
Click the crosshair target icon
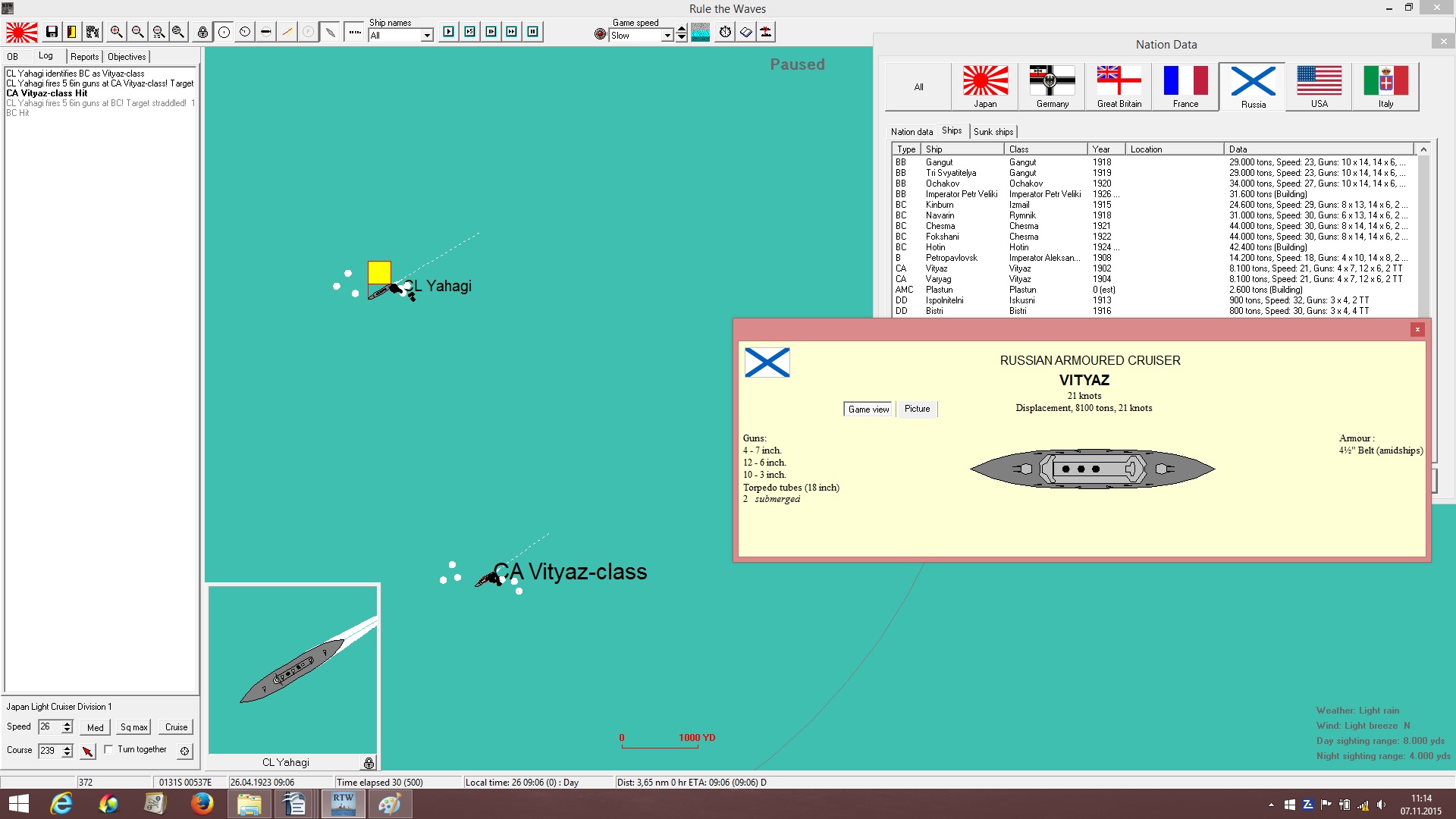184,751
